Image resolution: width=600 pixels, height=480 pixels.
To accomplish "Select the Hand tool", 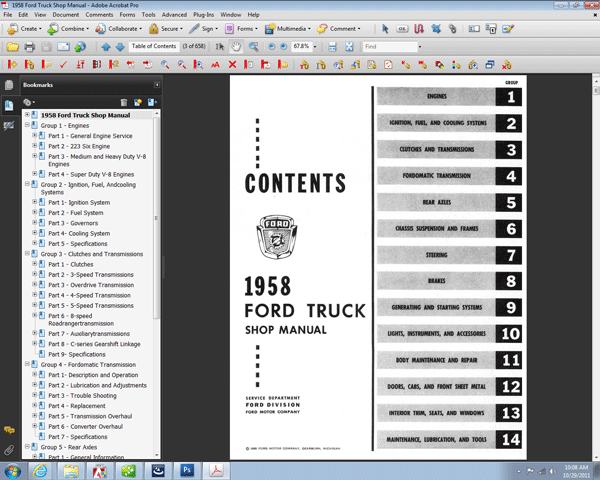I will coord(235,47).
